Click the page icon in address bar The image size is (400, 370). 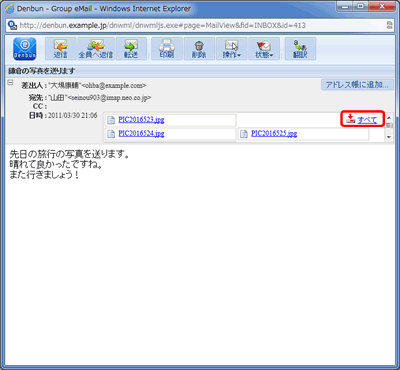[12, 25]
